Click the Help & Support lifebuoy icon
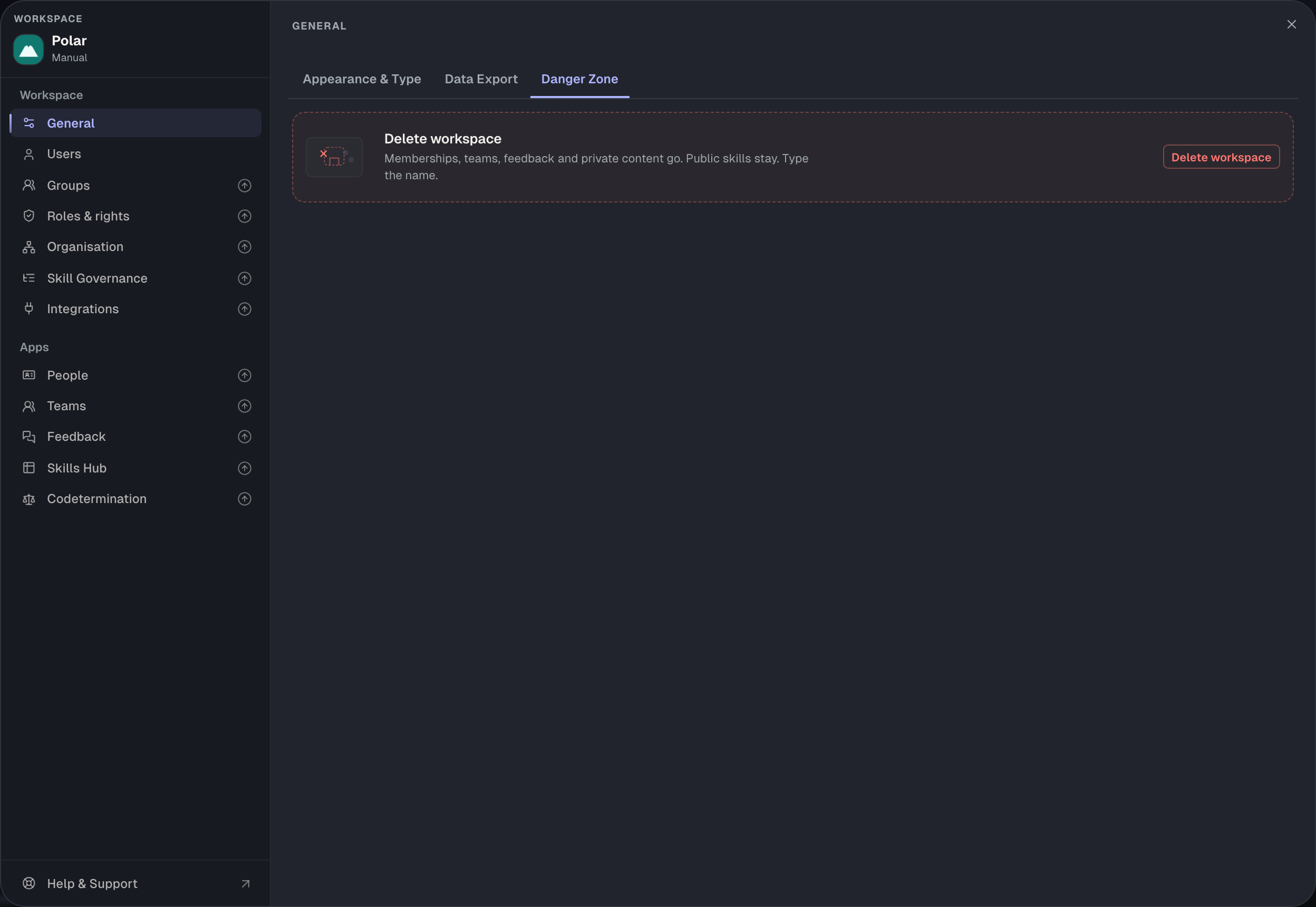1316x907 pixels. coord(29,883)
